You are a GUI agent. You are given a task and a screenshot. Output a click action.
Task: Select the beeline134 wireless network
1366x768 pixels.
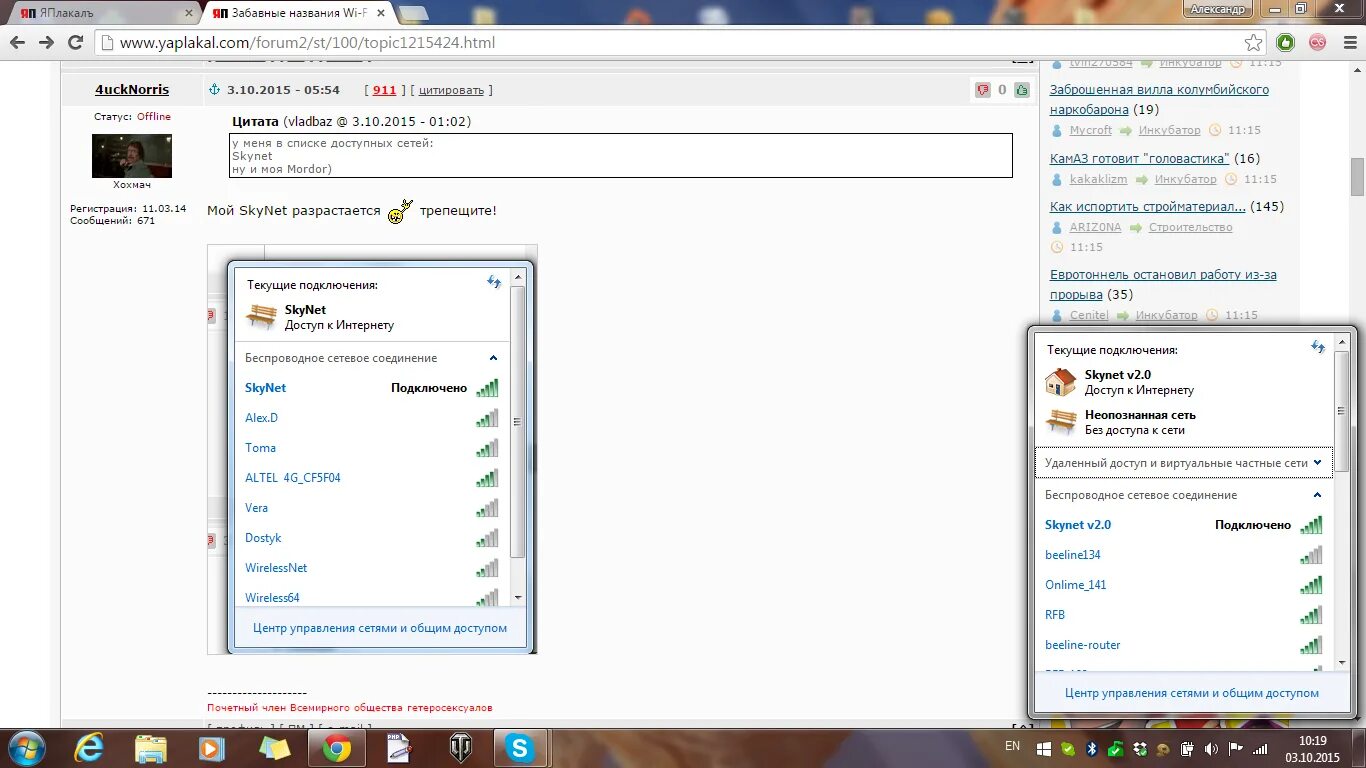(x=1184, y=555)
